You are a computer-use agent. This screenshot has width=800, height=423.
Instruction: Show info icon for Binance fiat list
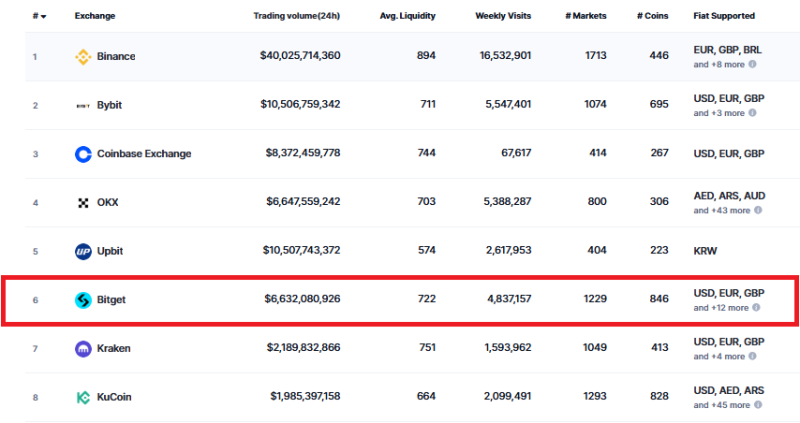tap(752, 64)
